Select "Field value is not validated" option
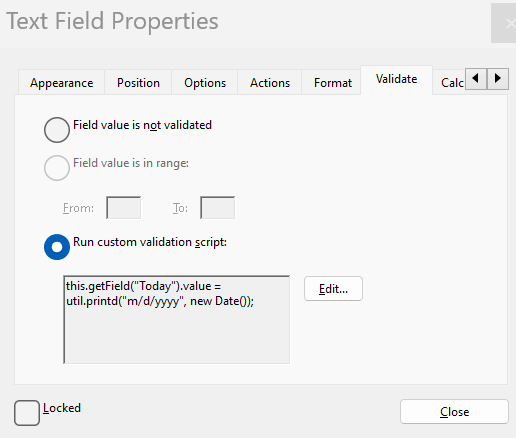This screenshot has height=438, width=516. [57, 130]
